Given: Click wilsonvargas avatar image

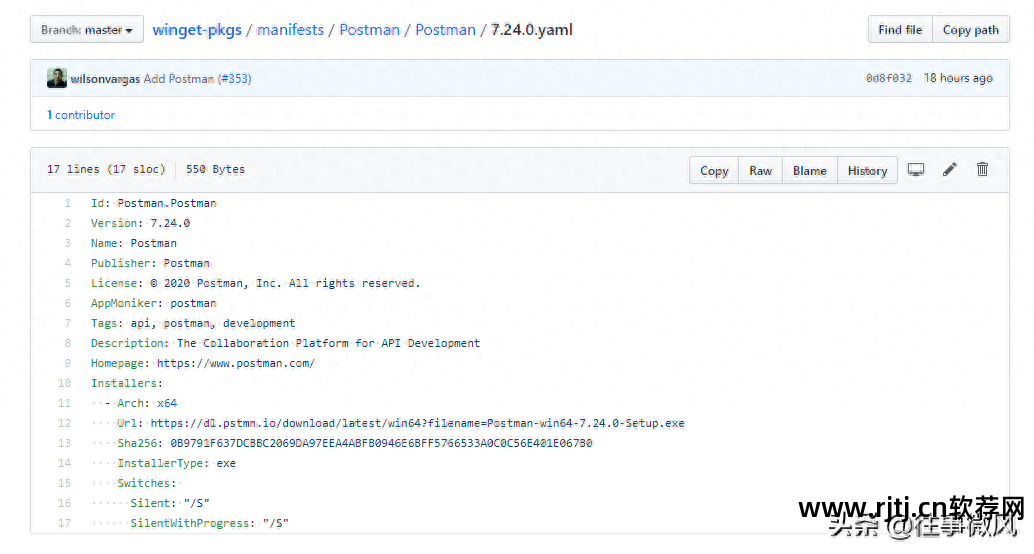Looking at the screenshot, I should [57, 78].
